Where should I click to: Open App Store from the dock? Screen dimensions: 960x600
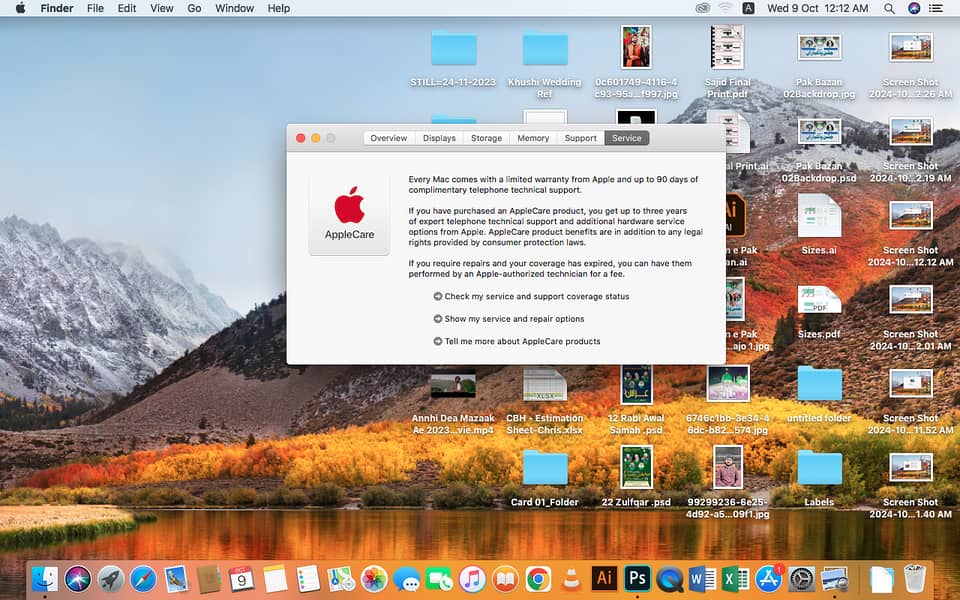click(x=768, y=578)
